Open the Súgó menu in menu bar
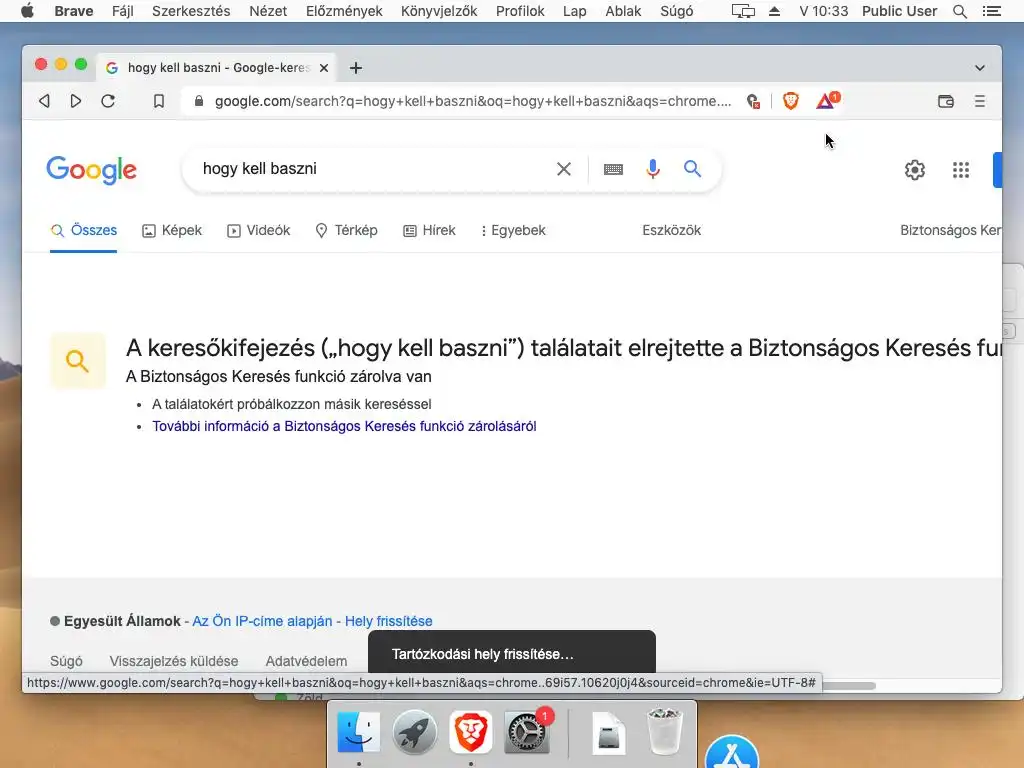This screenshot has height=768, width=1024. [x=677, y=11]
